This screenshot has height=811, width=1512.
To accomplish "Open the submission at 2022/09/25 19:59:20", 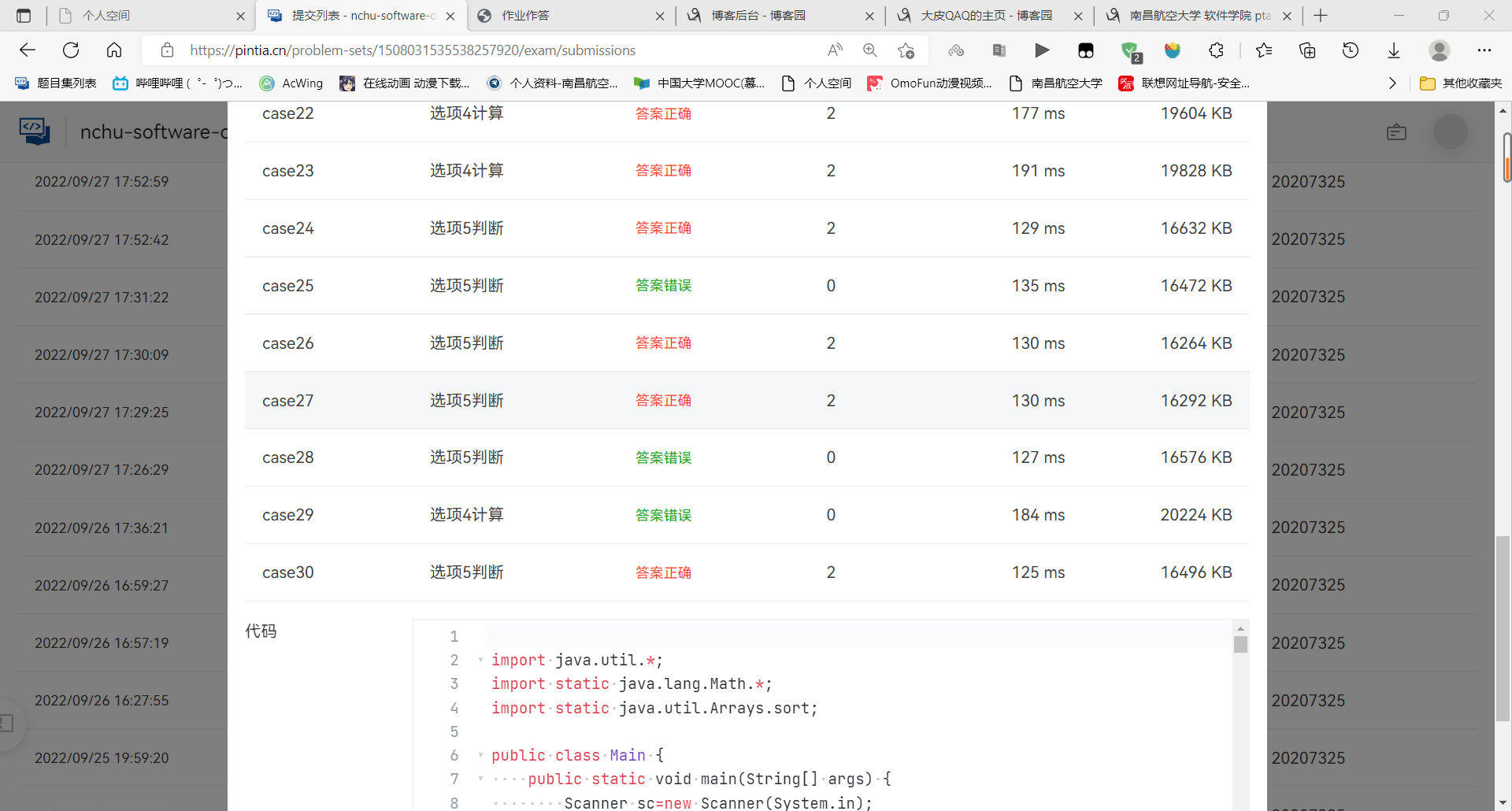I will point(102,758).
